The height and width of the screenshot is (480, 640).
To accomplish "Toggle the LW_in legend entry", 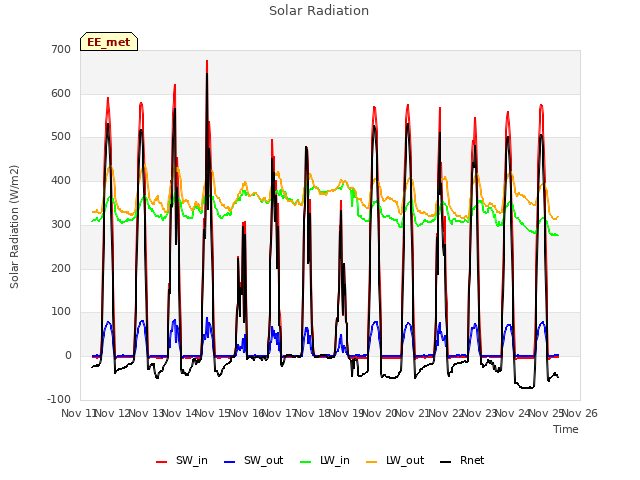I will (325, 460).
